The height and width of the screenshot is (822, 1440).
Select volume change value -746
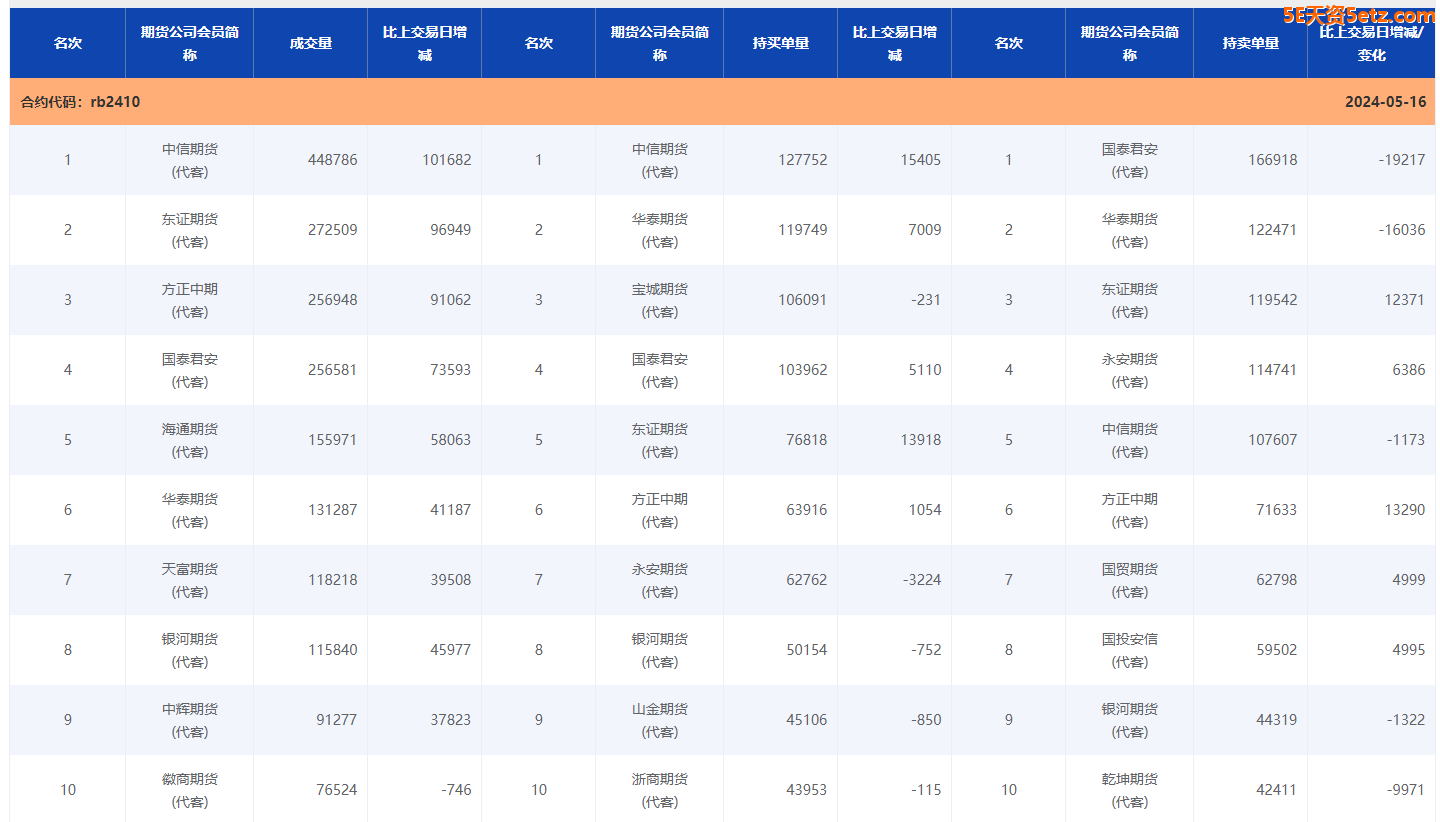pos(456,790)
